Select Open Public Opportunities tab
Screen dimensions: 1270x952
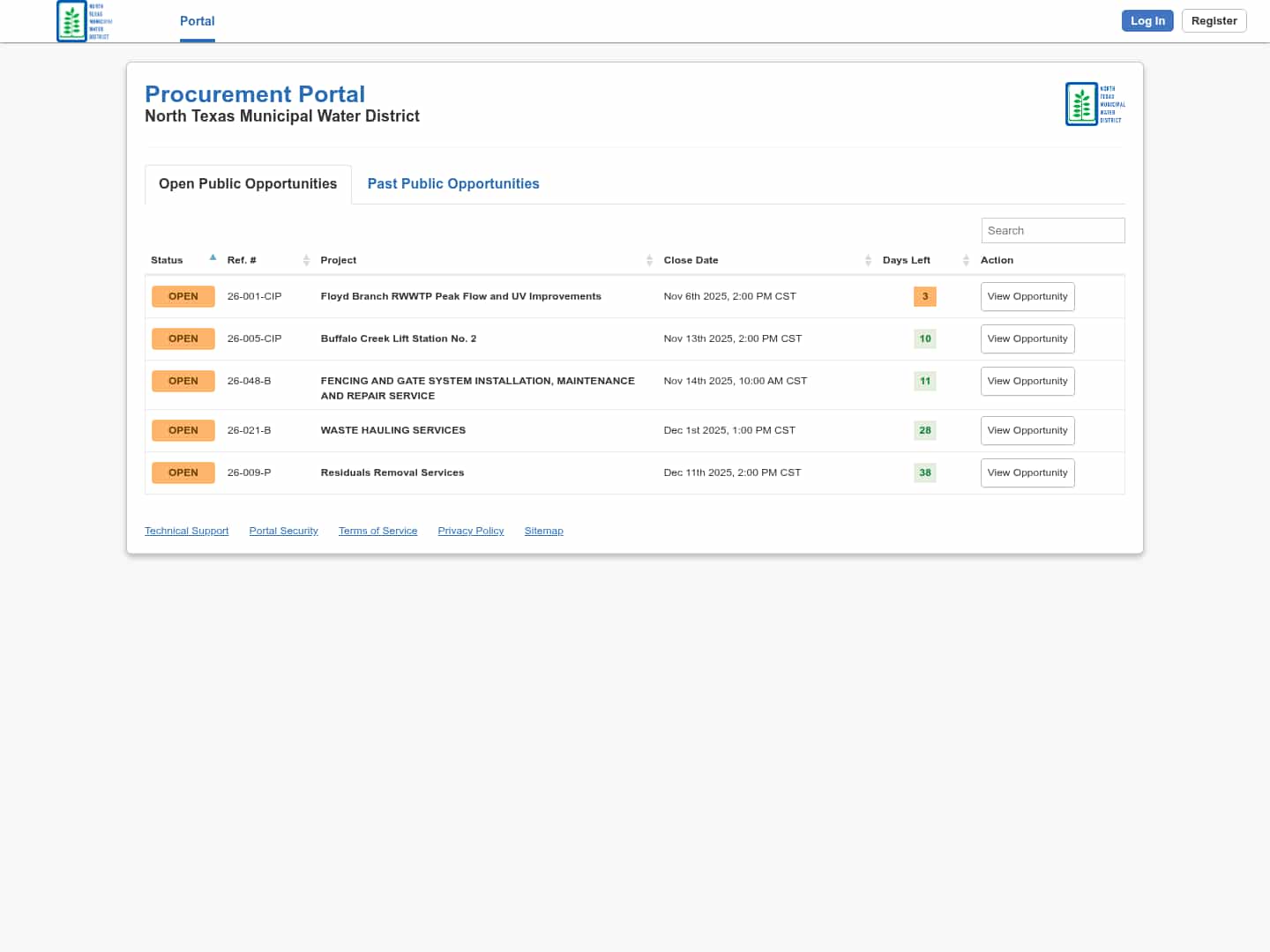click(x=248, y=183)
